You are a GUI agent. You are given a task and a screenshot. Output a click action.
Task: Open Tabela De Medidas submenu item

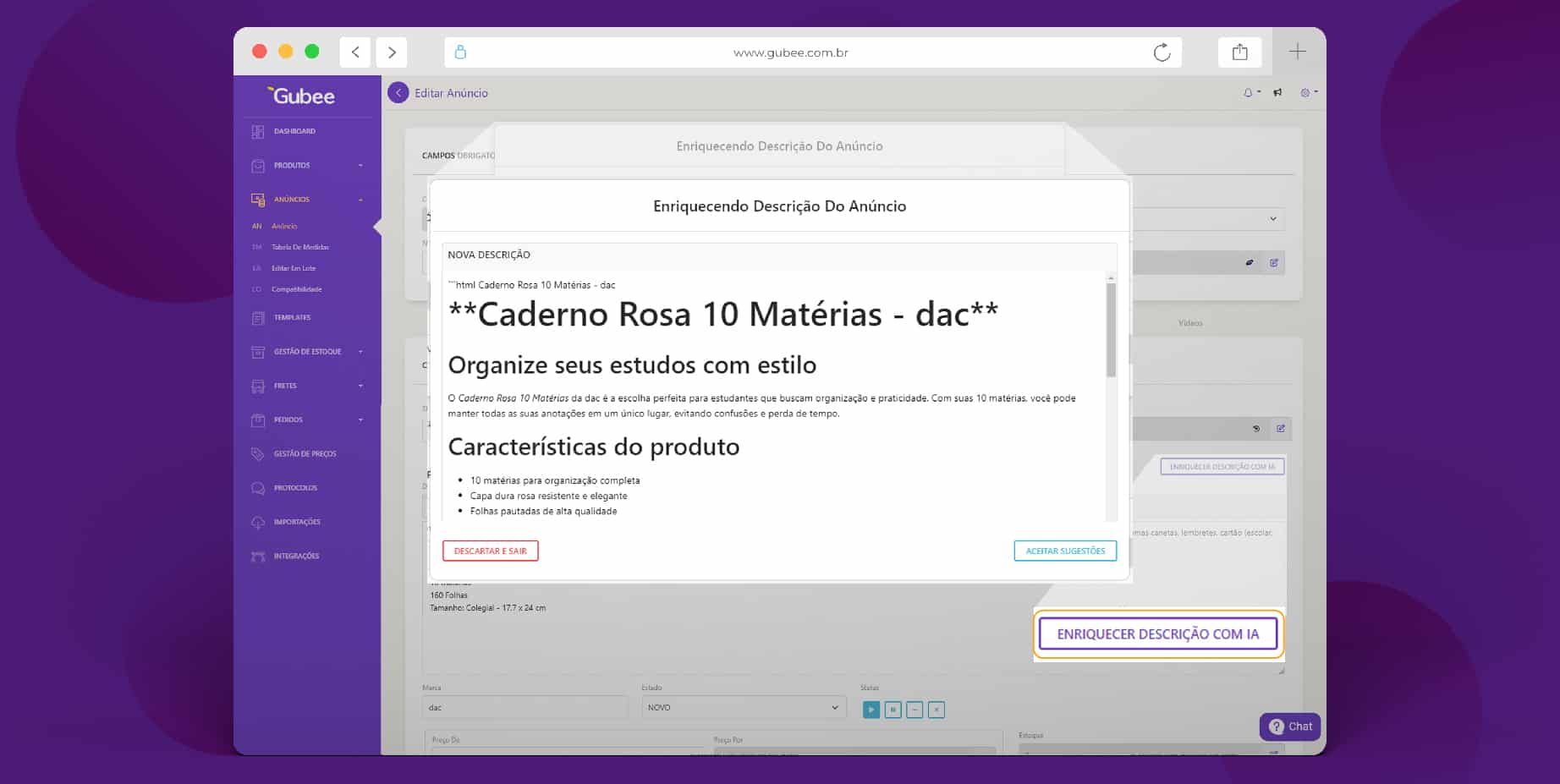(300, 247)
